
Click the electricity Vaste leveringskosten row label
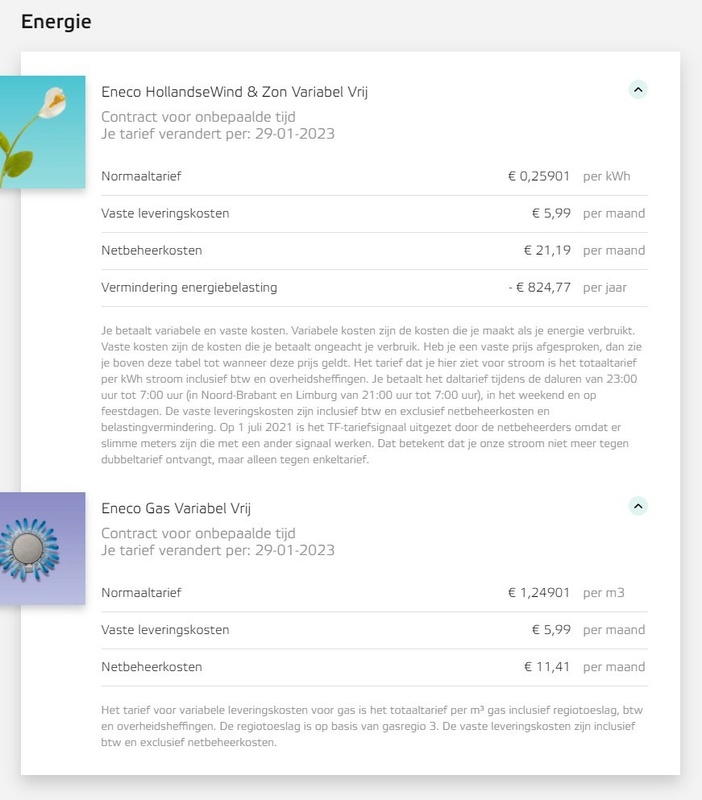(x=165, y=213)
